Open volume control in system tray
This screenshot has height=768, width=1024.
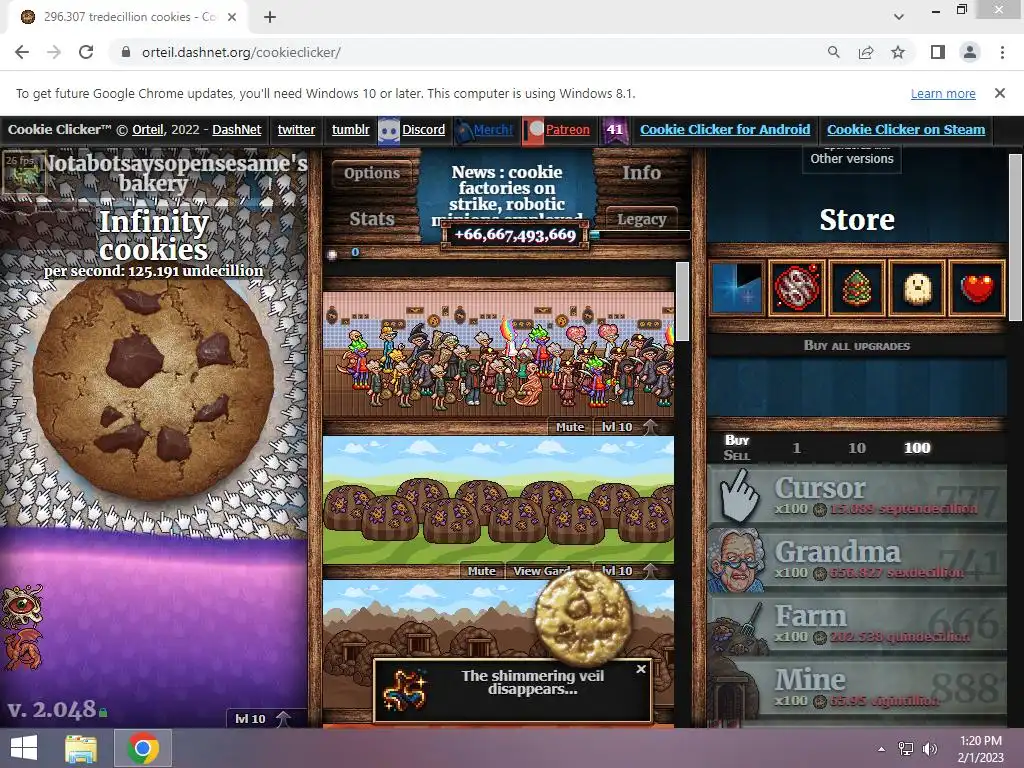point(930,748)
